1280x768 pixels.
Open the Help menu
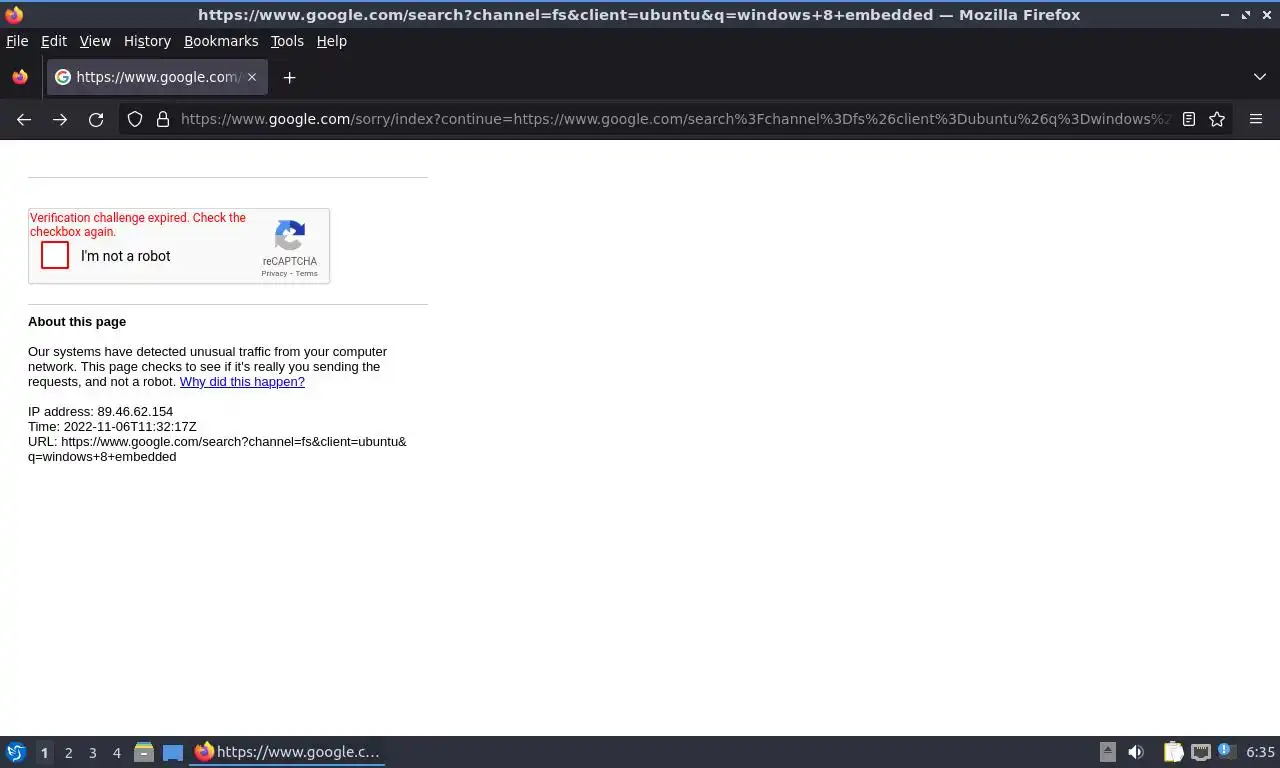point(332,41)
